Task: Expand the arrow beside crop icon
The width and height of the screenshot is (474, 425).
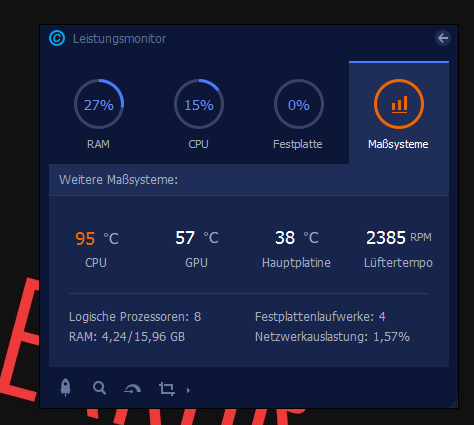Action: click(x=188, y=390)
